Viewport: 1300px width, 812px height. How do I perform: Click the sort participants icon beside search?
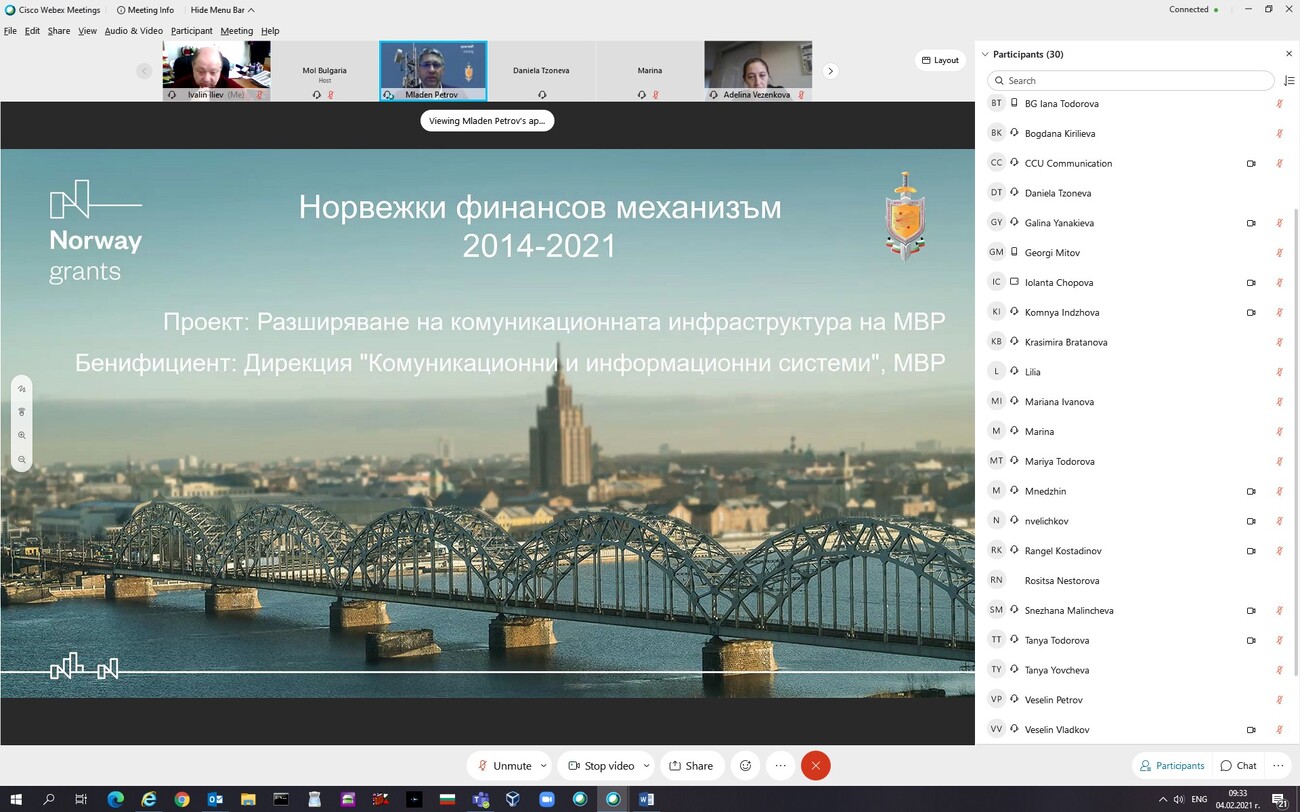pos(1288,81)
